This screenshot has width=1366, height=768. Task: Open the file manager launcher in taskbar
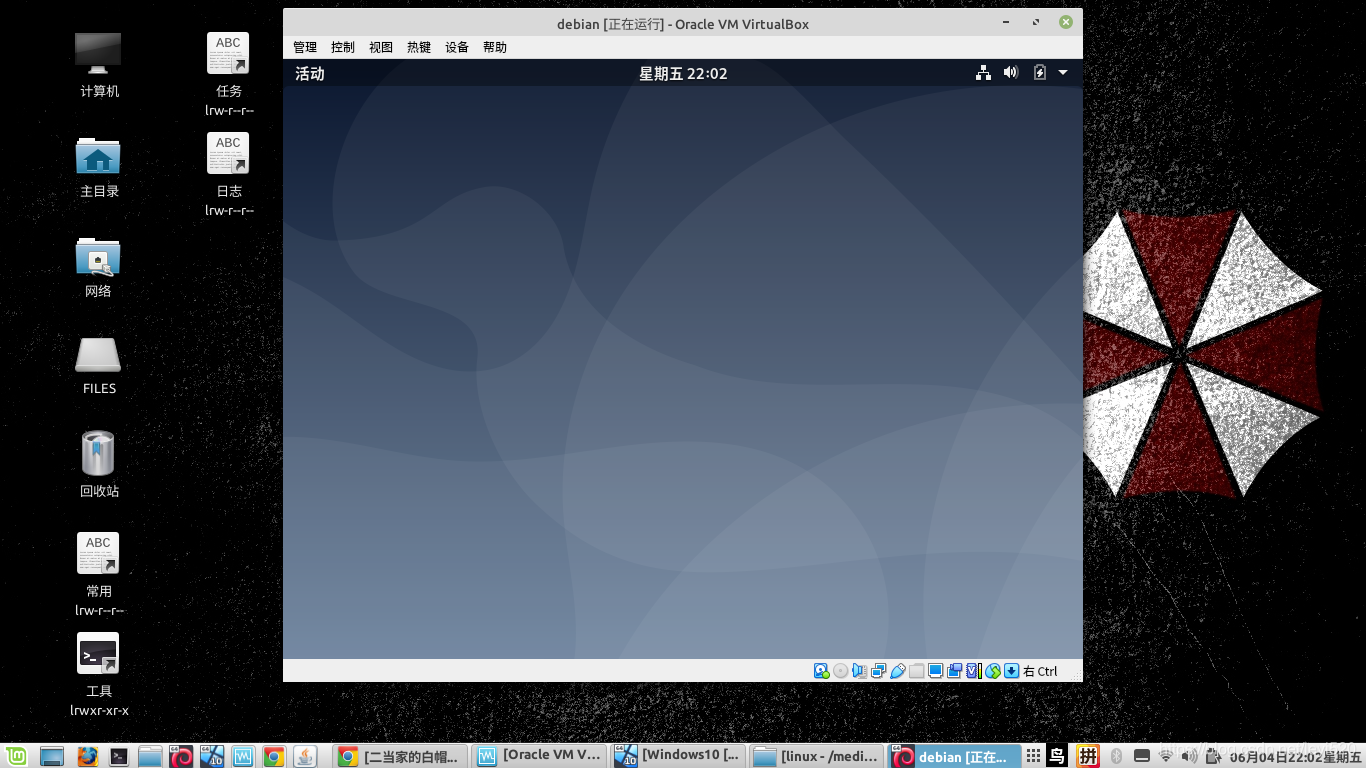click(150, 757)
